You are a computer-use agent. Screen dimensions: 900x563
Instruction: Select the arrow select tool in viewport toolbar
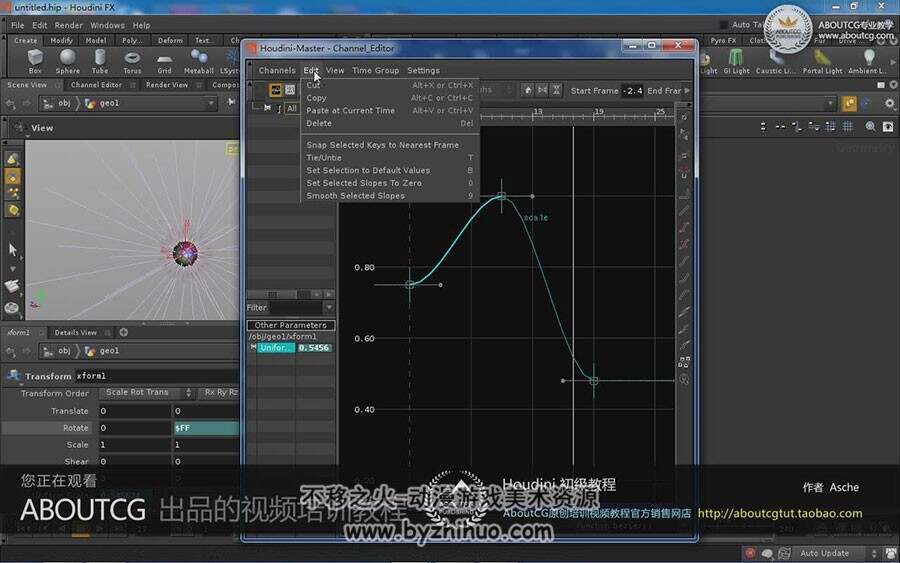coord(13,249)
